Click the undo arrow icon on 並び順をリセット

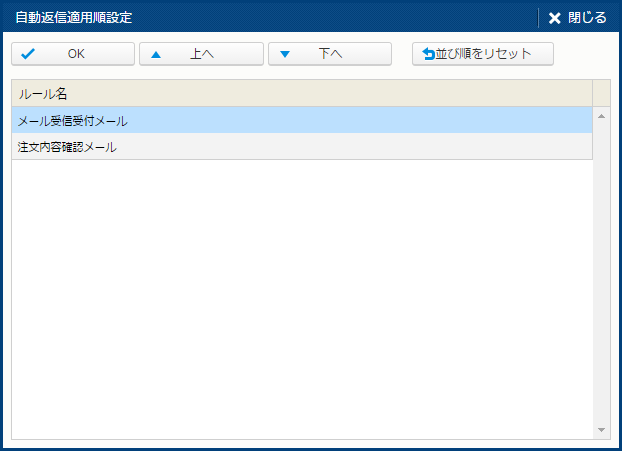point(429,54)
